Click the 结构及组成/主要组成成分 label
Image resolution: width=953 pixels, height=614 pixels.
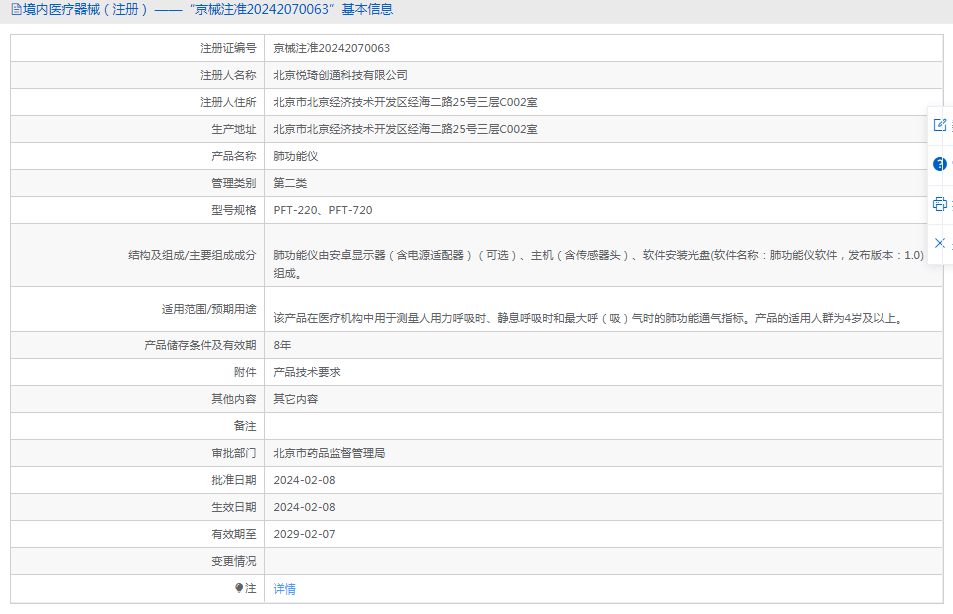[x=192, y=255]
